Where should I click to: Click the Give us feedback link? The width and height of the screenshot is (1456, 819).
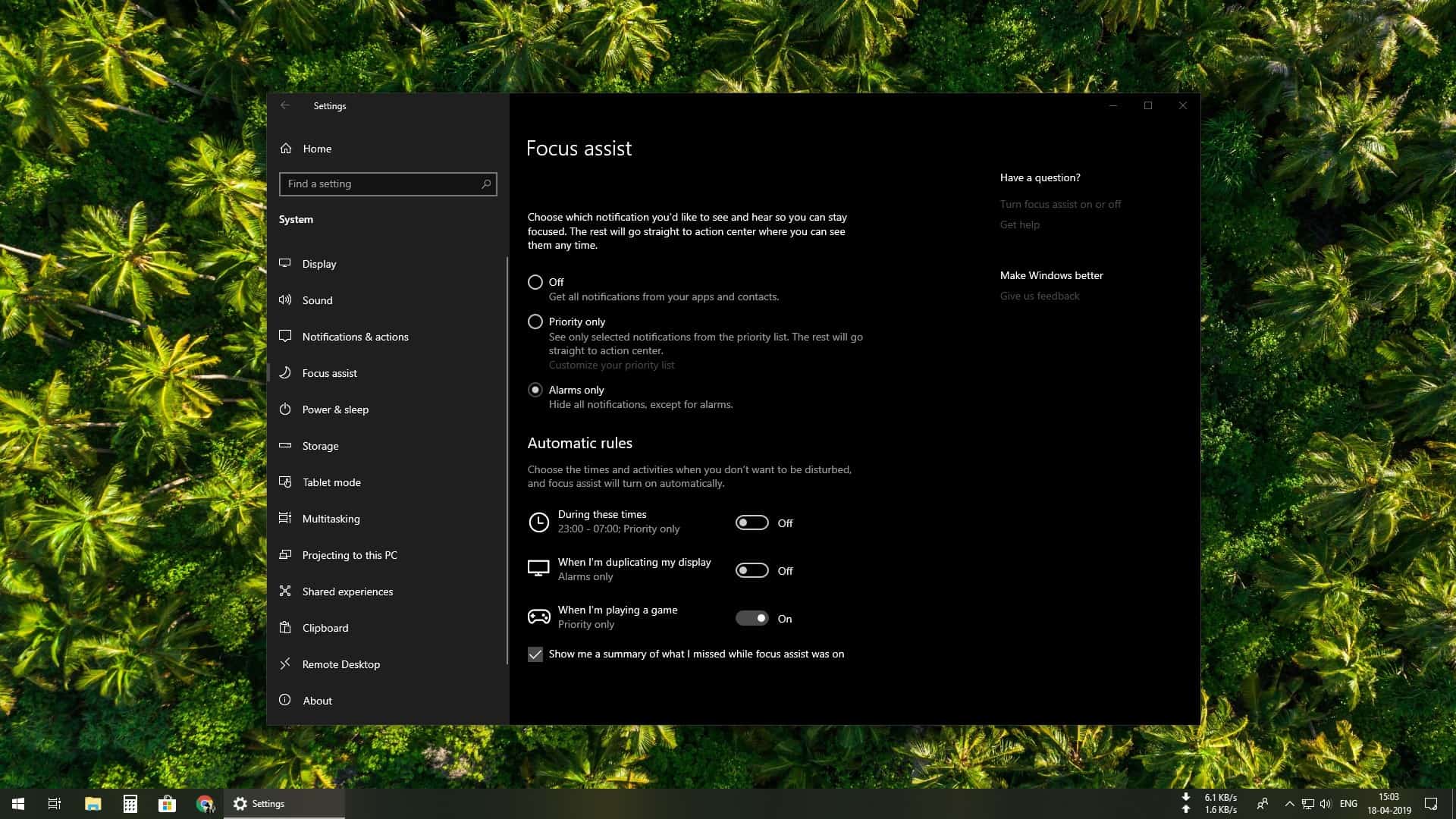[1040, 295]
